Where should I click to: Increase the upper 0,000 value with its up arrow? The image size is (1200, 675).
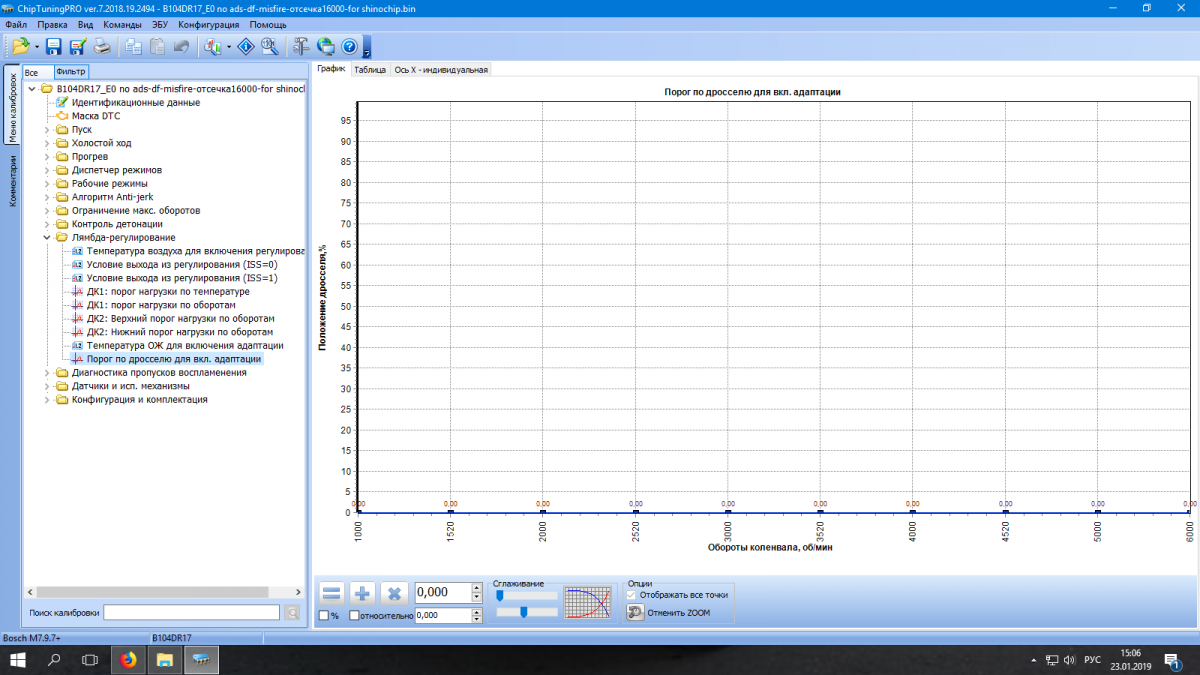pos(476,588)
